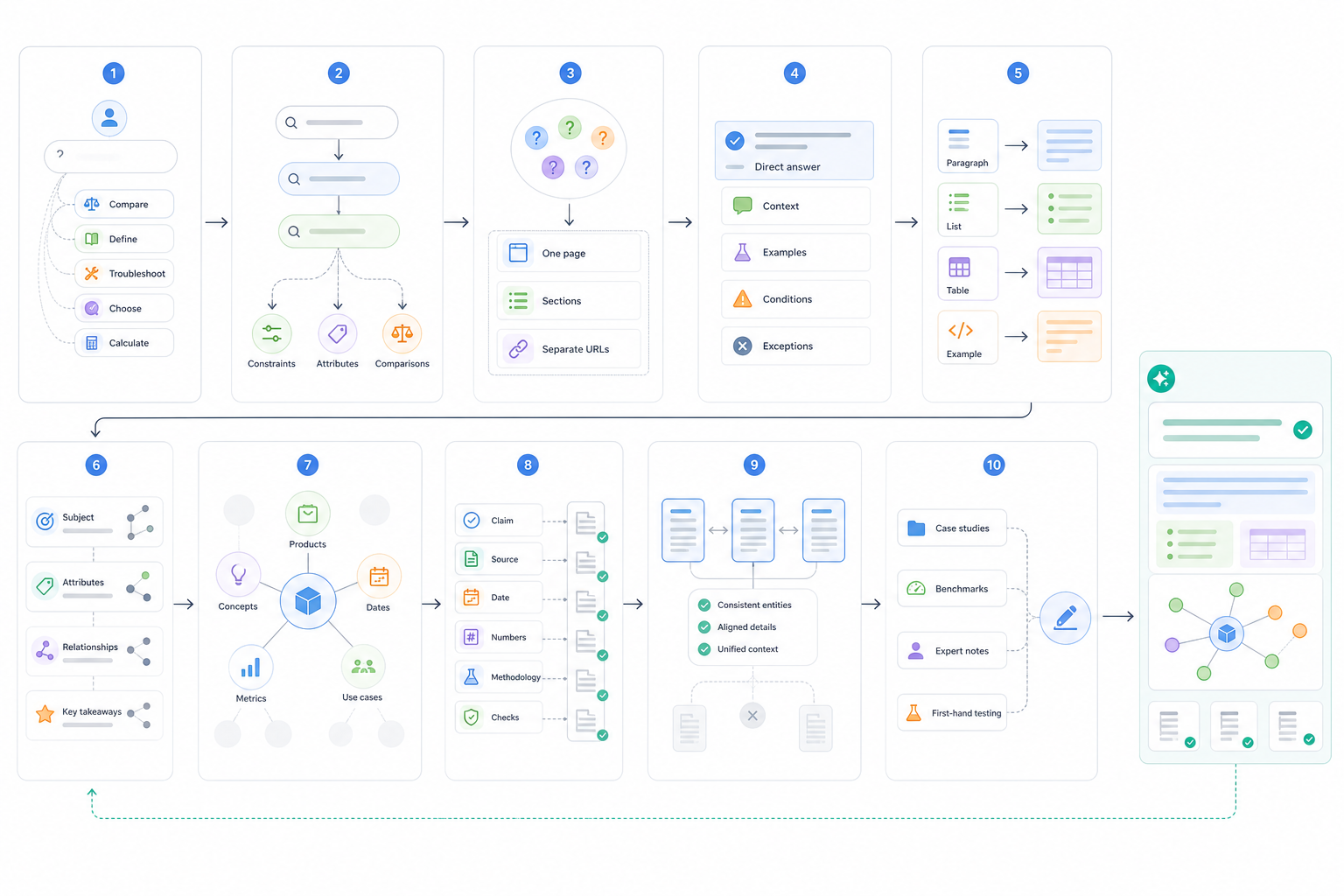Click the green sparkle icon
Viewport: 1344px width, 896px height.
coord(1161,379)
